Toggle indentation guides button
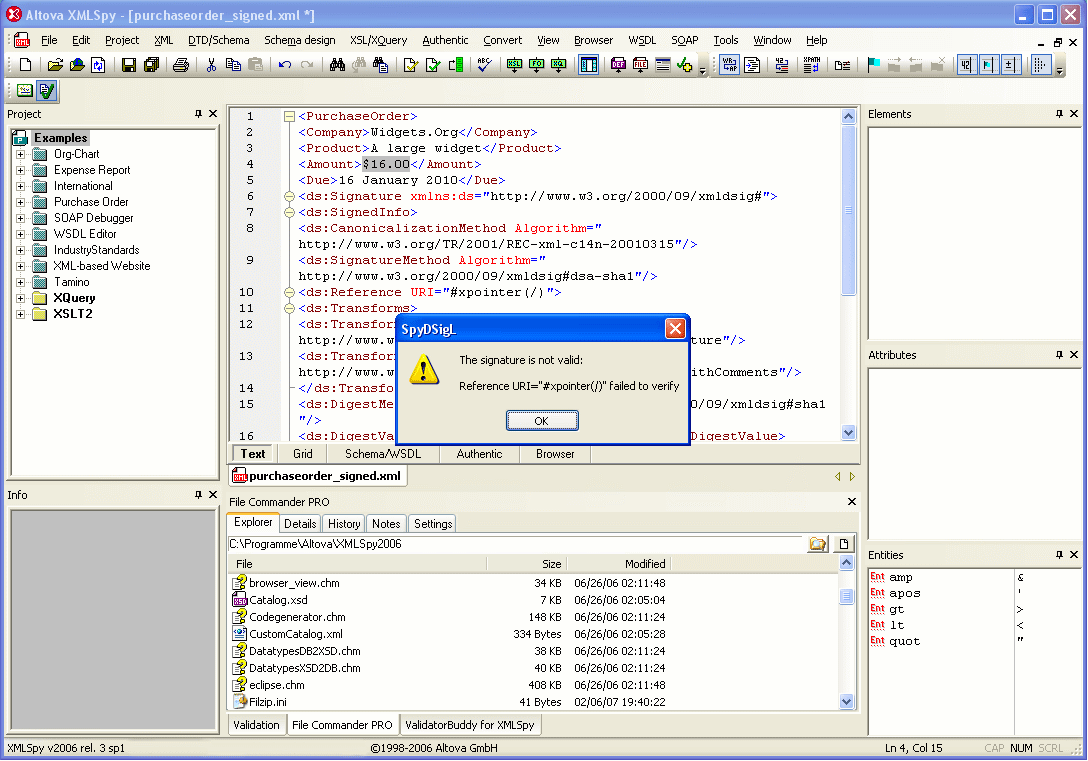Image resolution: width=1088 pixels, height=761 pixels. 1040,65
